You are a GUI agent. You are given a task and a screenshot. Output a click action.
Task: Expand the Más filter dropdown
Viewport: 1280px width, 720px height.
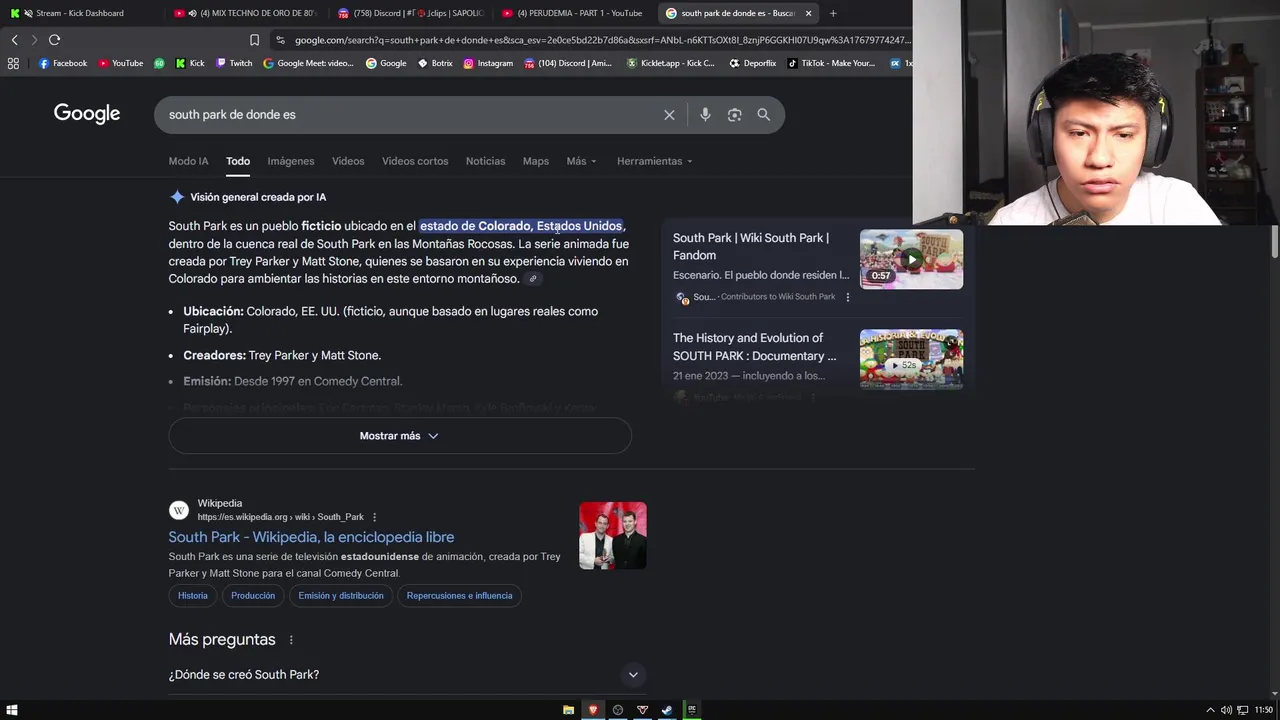[581, 161]
